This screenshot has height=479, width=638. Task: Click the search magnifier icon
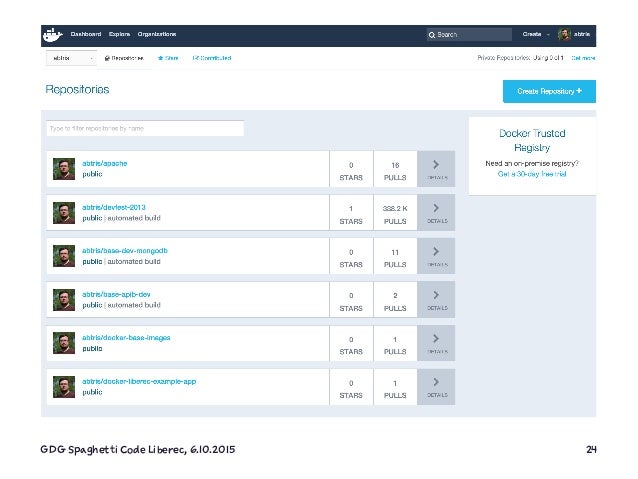(432, 35)
